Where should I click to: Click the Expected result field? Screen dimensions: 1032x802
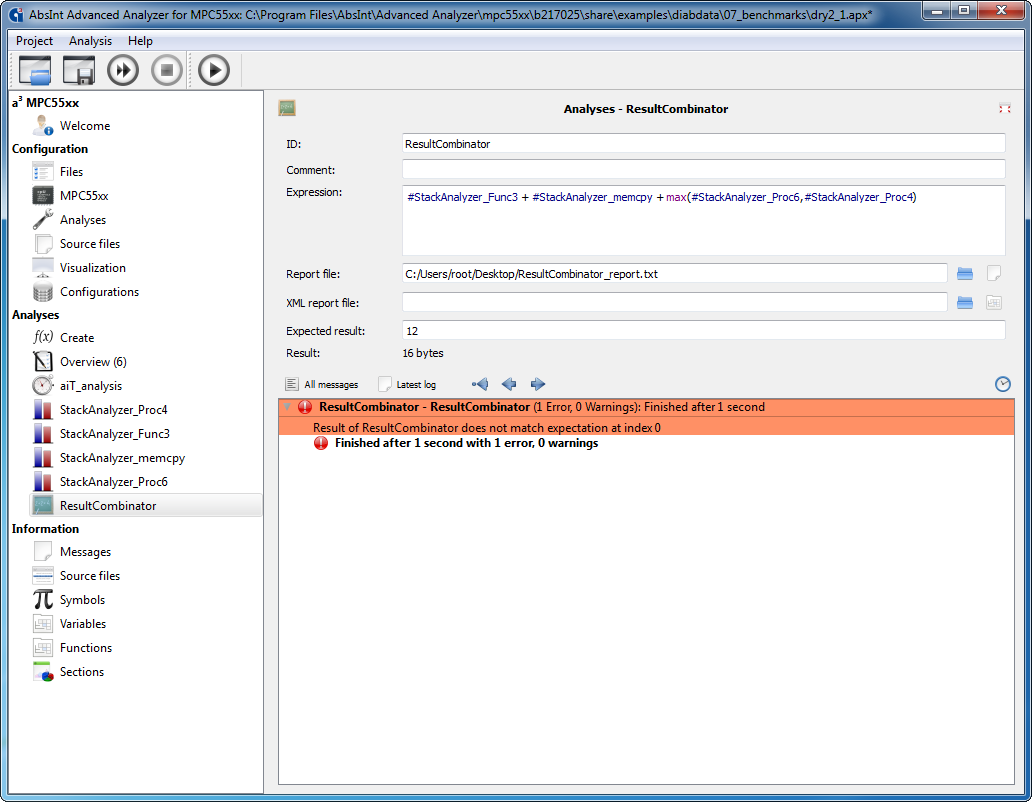pyautogui.click(x=704, y=331)
